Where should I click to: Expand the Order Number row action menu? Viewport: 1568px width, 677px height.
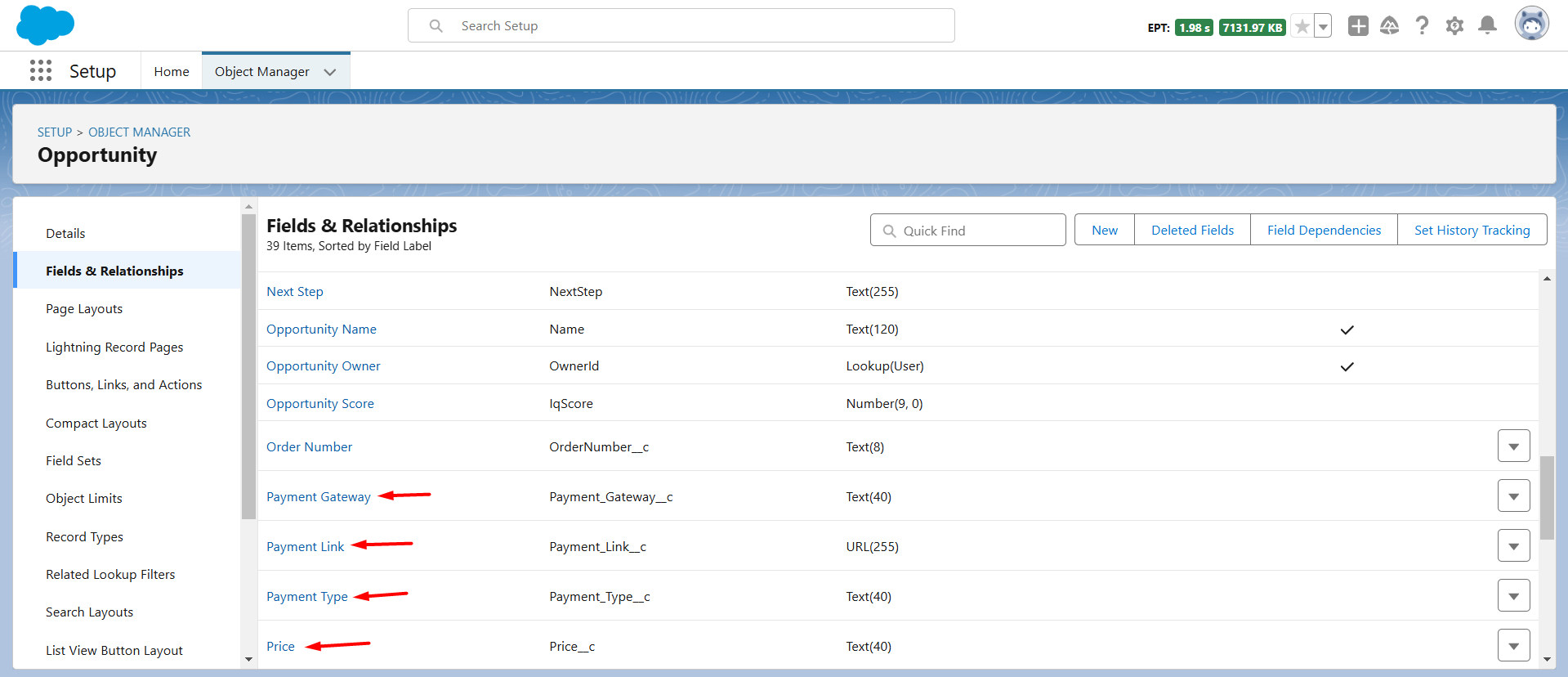coord(1514,446)
